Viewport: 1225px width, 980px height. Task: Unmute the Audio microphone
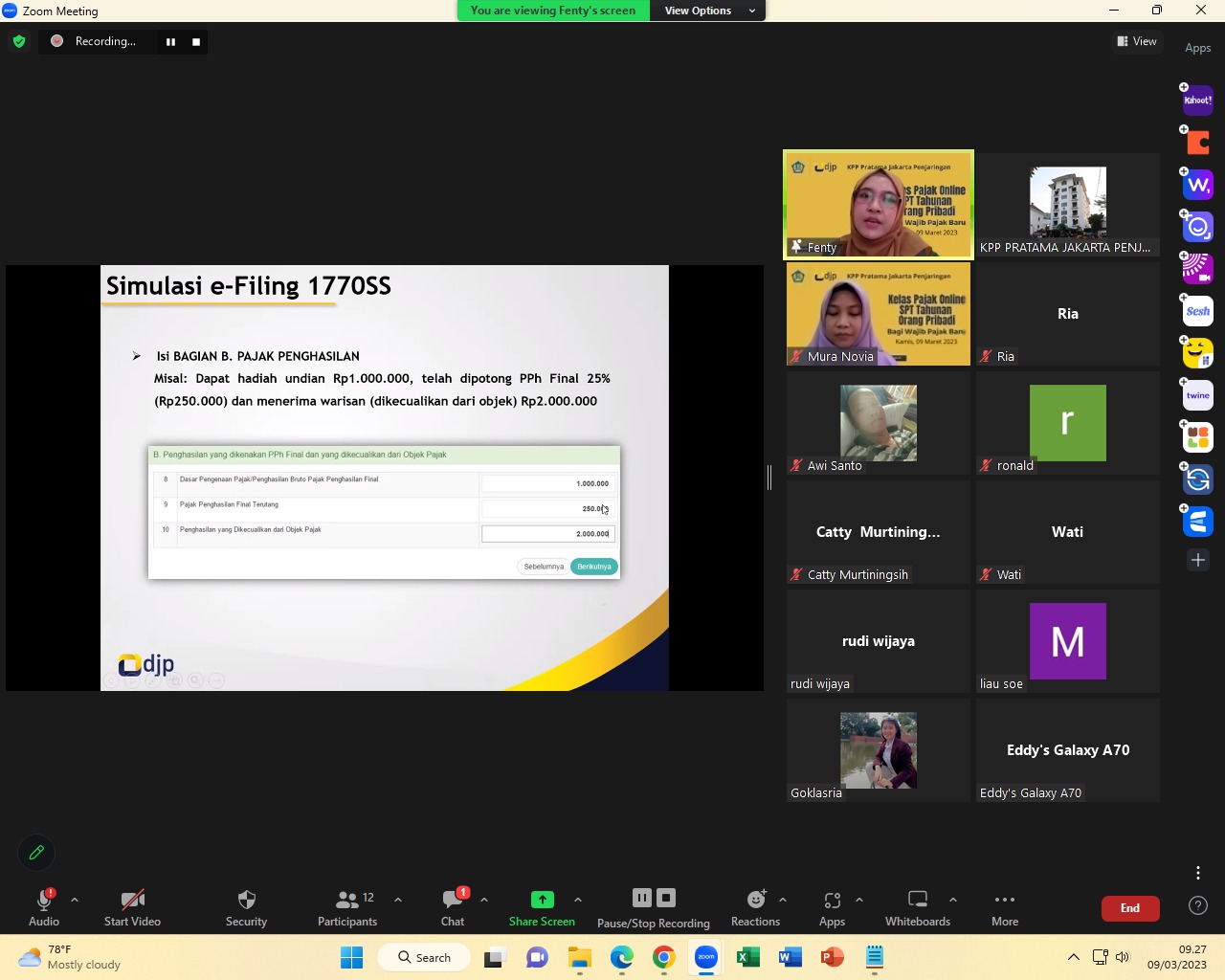point(44,907)
